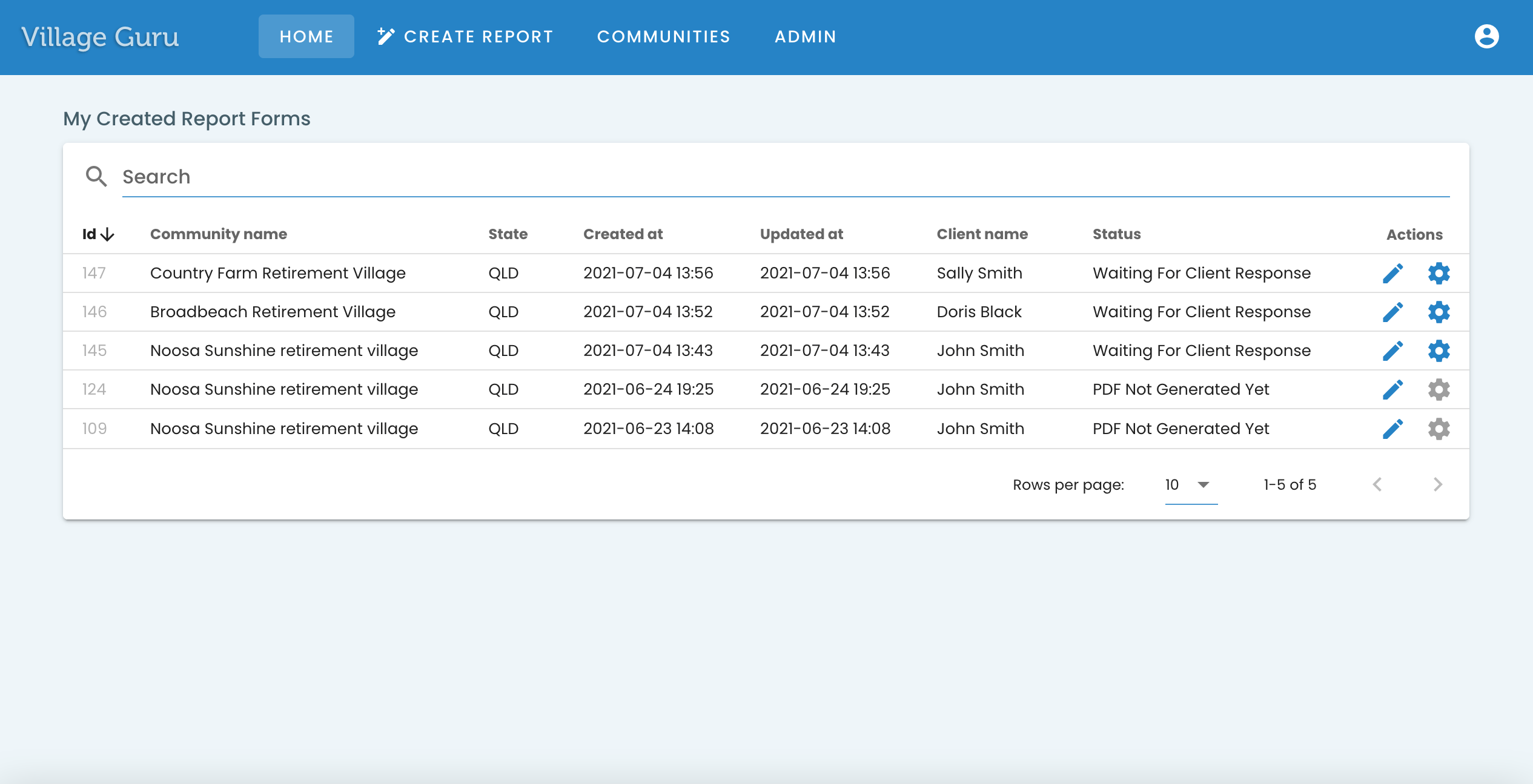Go to the Admin menu

click(805, 36)
